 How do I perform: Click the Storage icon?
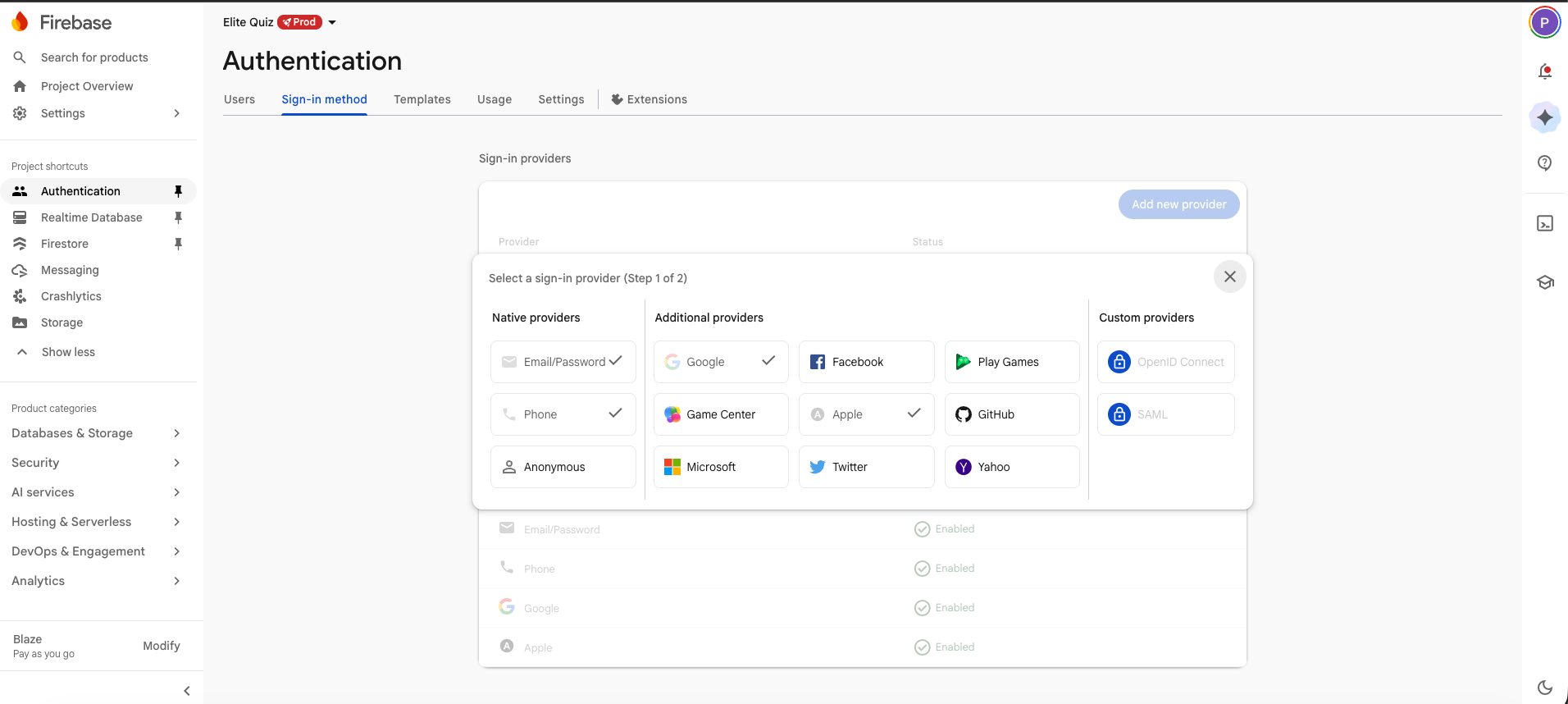(20, 322)
